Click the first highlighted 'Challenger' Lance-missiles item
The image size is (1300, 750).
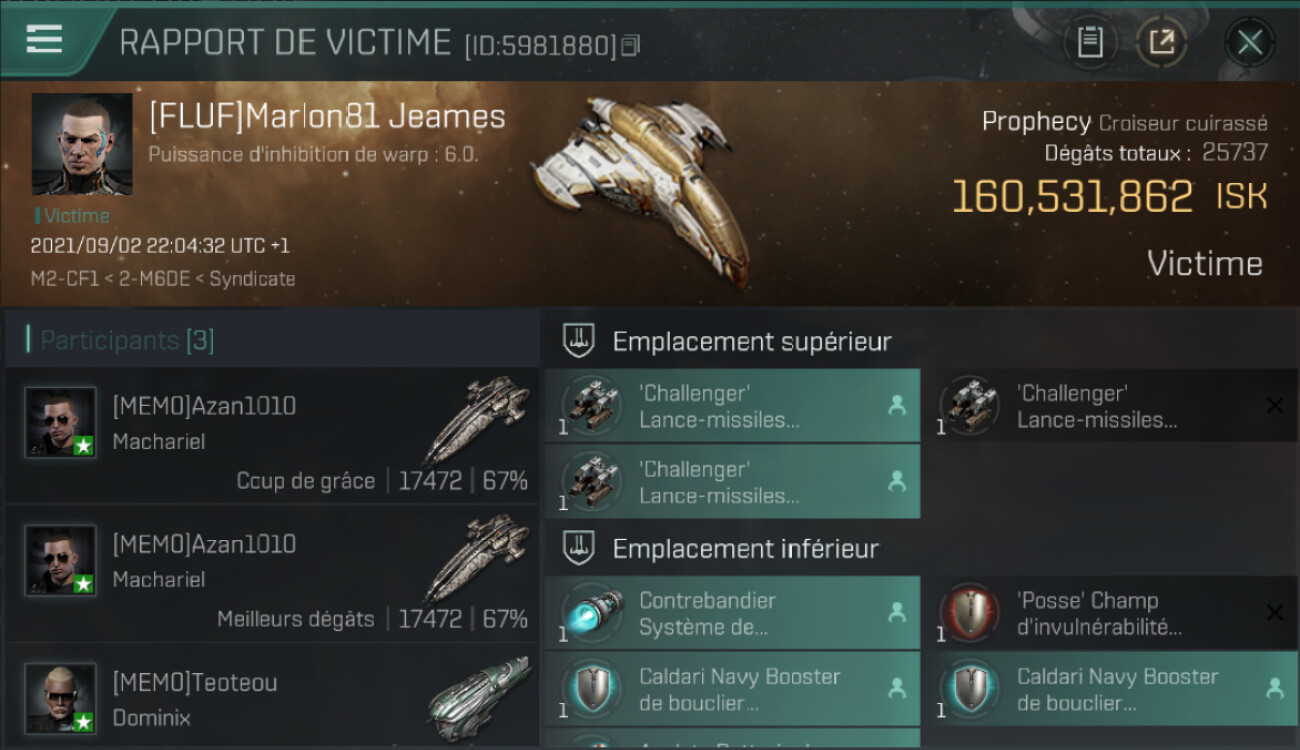tap(732, 406)
